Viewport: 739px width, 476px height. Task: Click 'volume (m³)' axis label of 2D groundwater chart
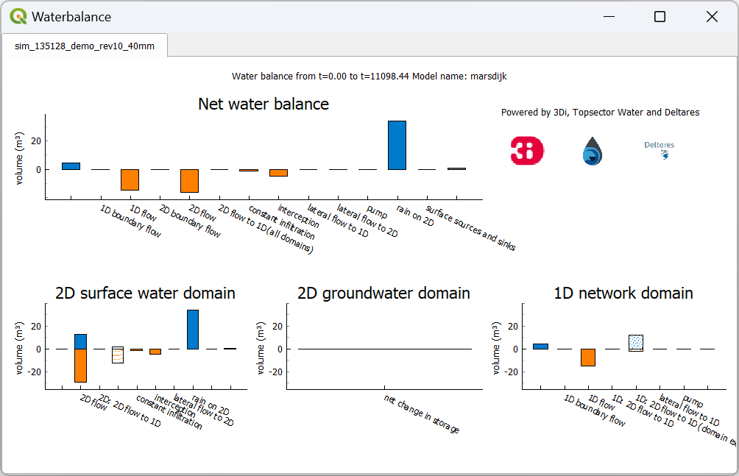pos(261,348)
